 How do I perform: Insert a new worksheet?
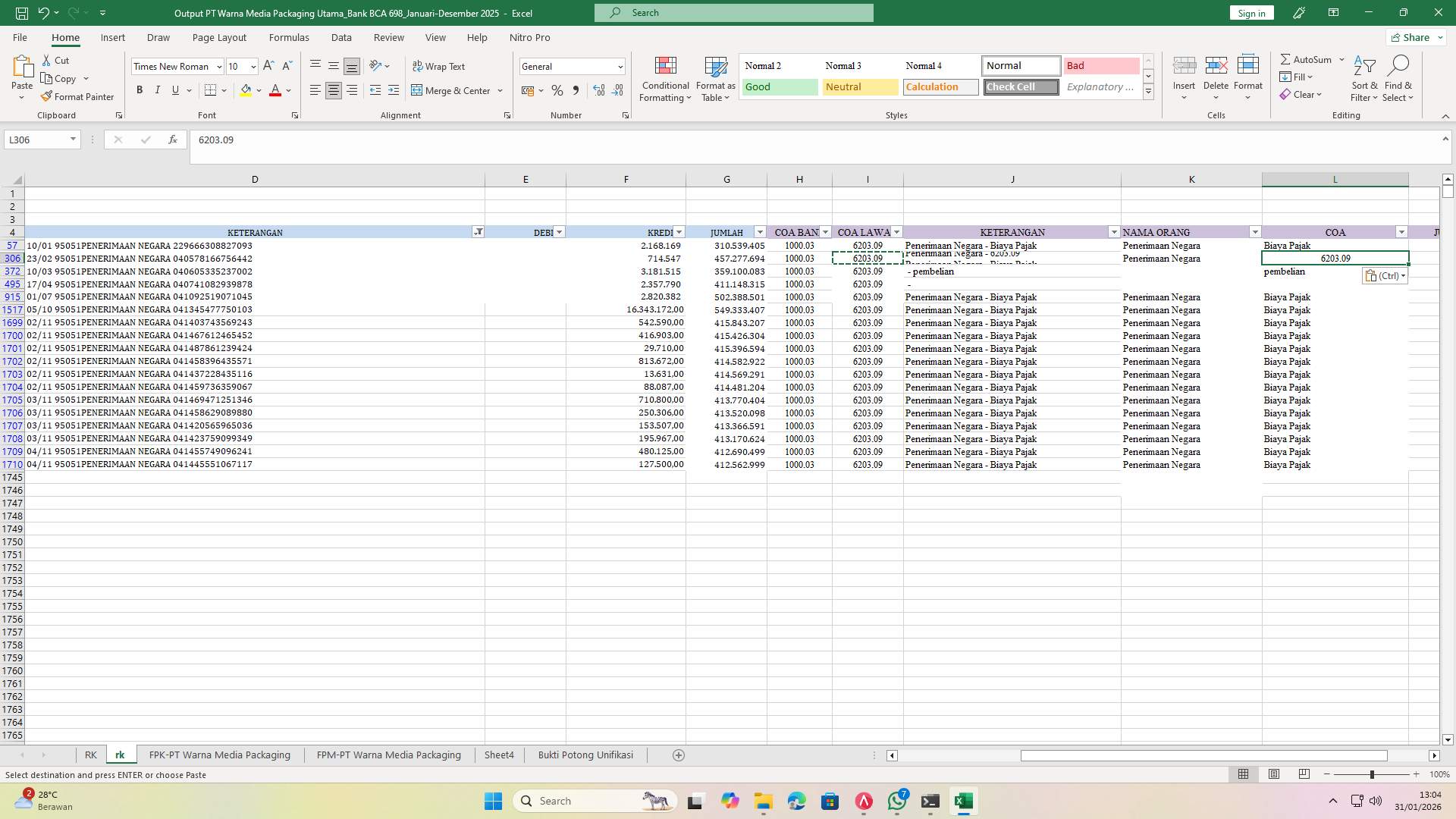(679, 755)
